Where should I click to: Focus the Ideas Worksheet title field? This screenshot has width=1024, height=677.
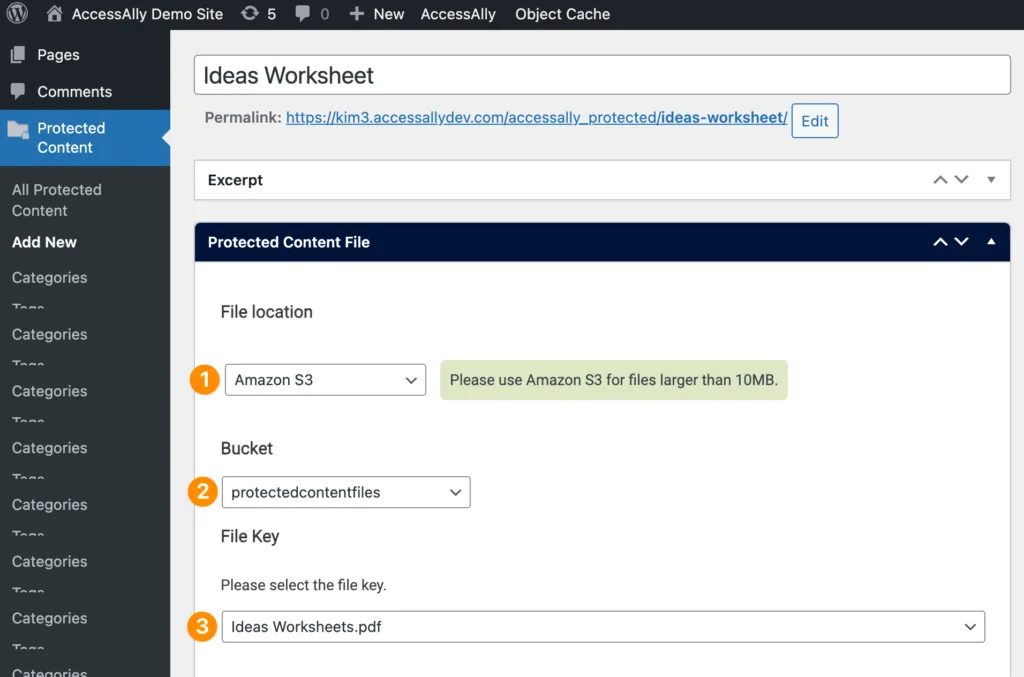click(x=602, y=75)
